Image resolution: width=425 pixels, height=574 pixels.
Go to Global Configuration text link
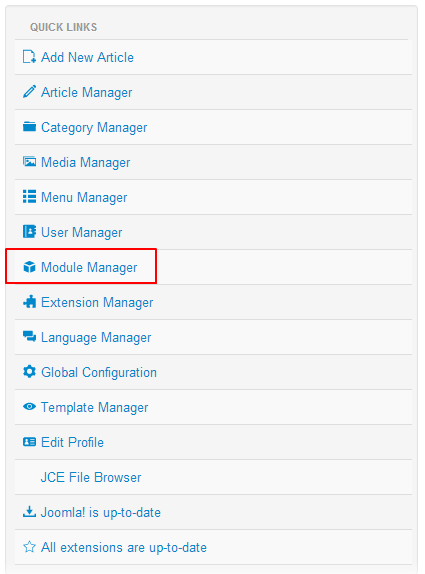(x=99, y=372)
